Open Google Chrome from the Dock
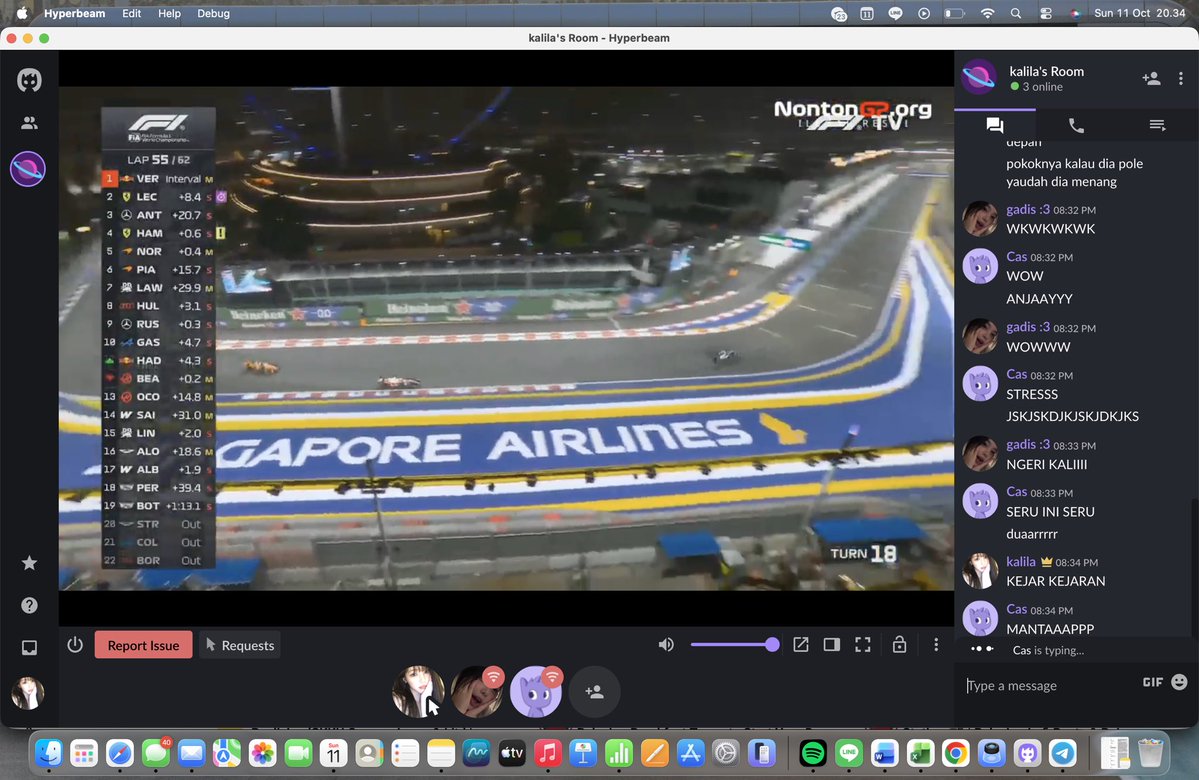 (956, 753)
